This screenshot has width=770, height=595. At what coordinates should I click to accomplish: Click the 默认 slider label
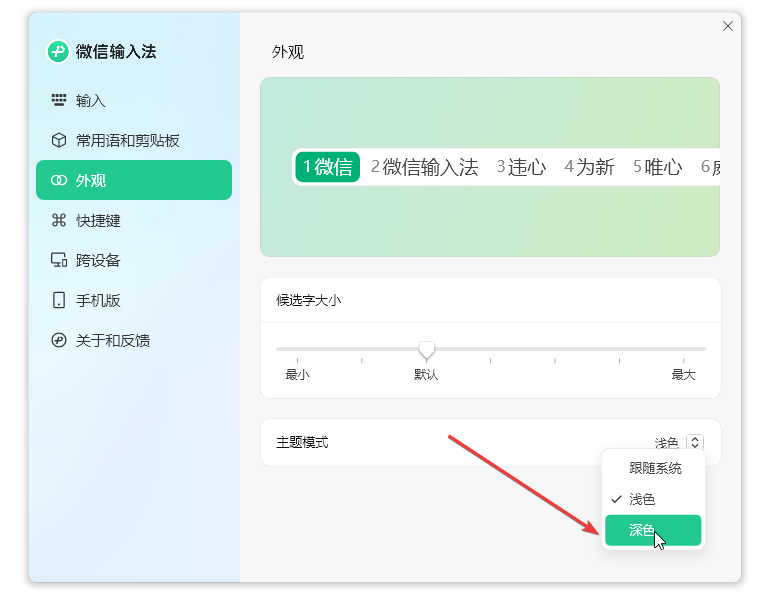[426, 375]
